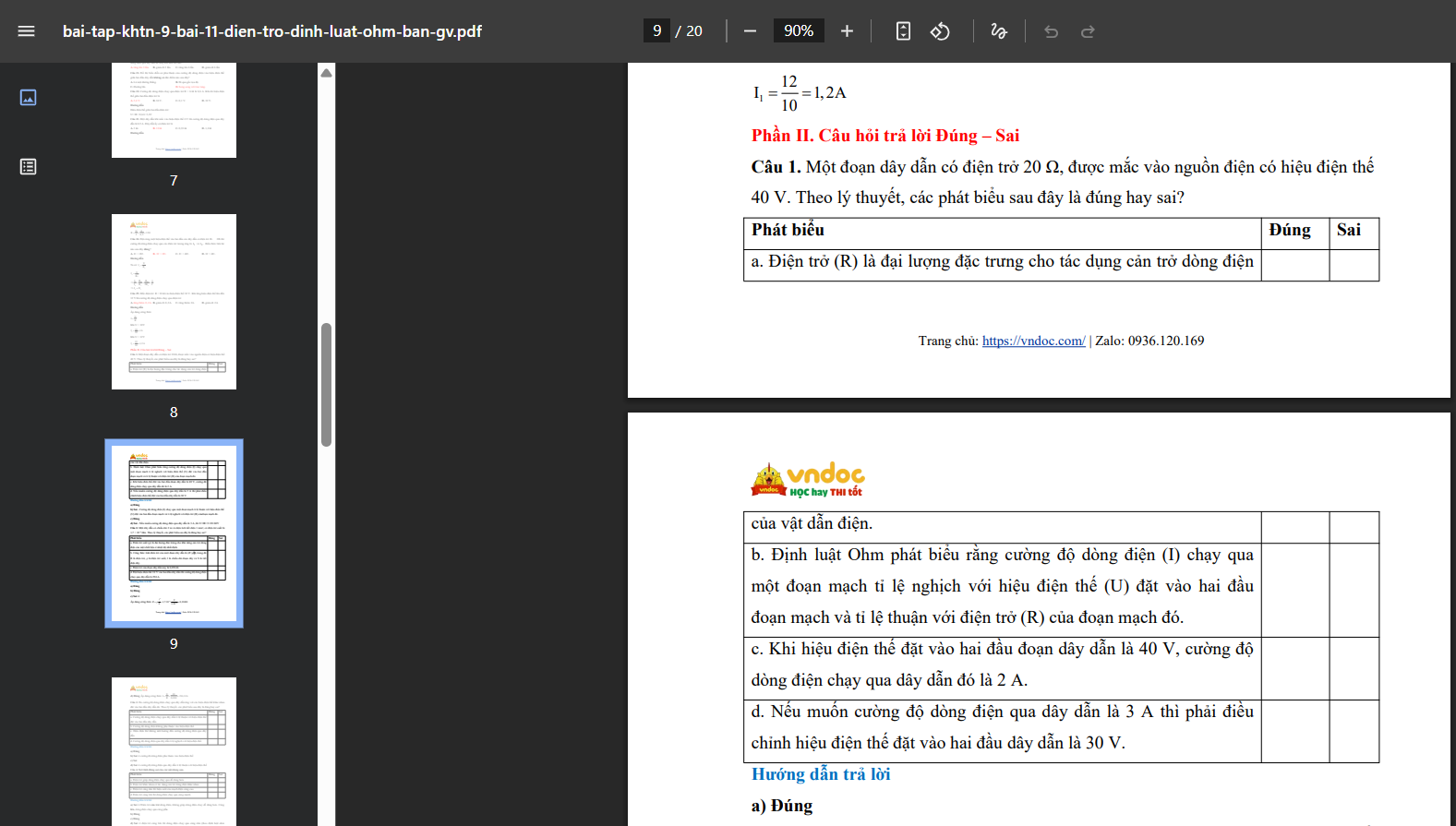The image size is (1456, 826).
Task: Show document outline view
Action: [29, 167]
